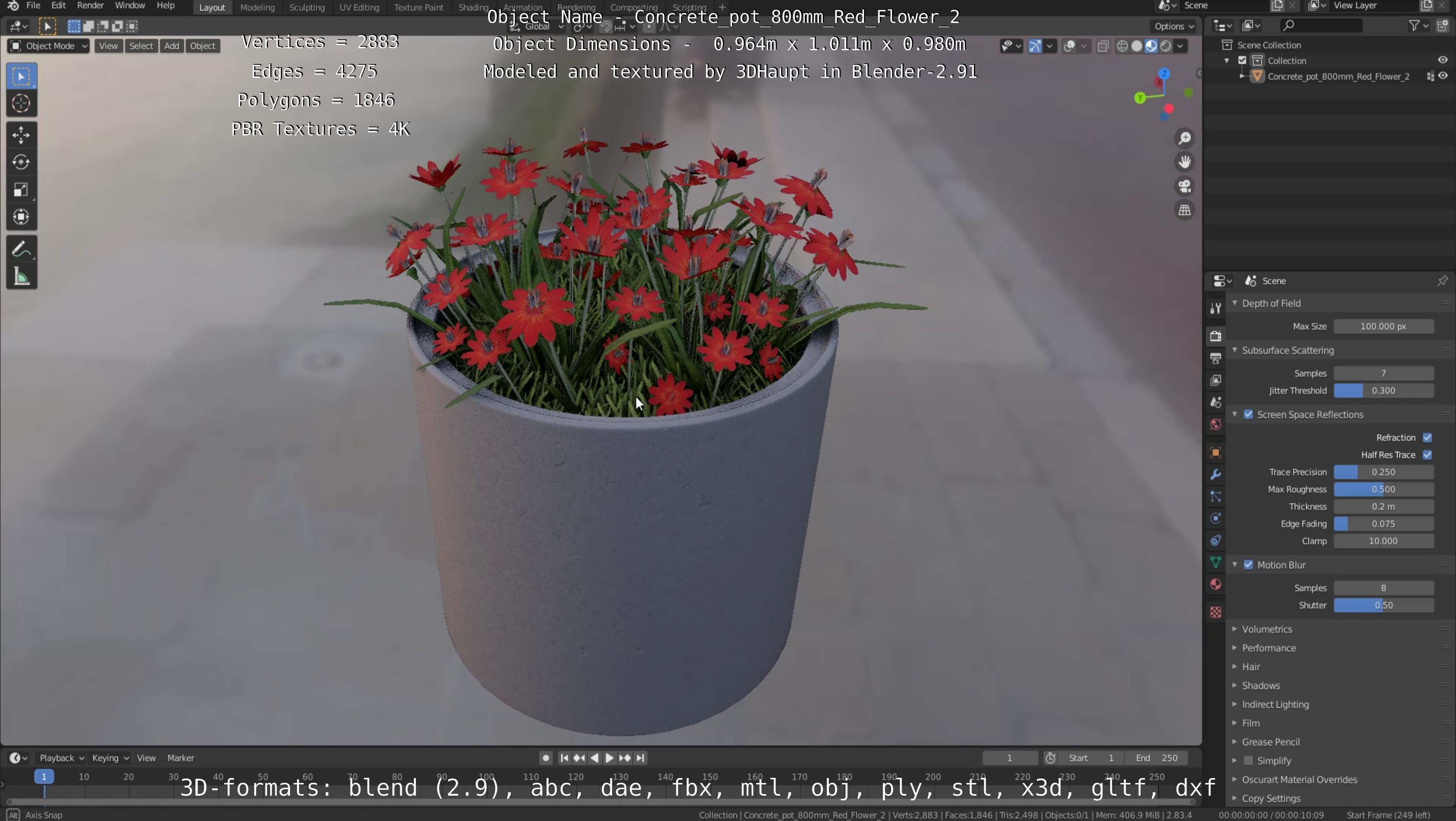Toggle the Motion Blur checkbox
Screen dimensions: 1456x821
pos(1249,565)
